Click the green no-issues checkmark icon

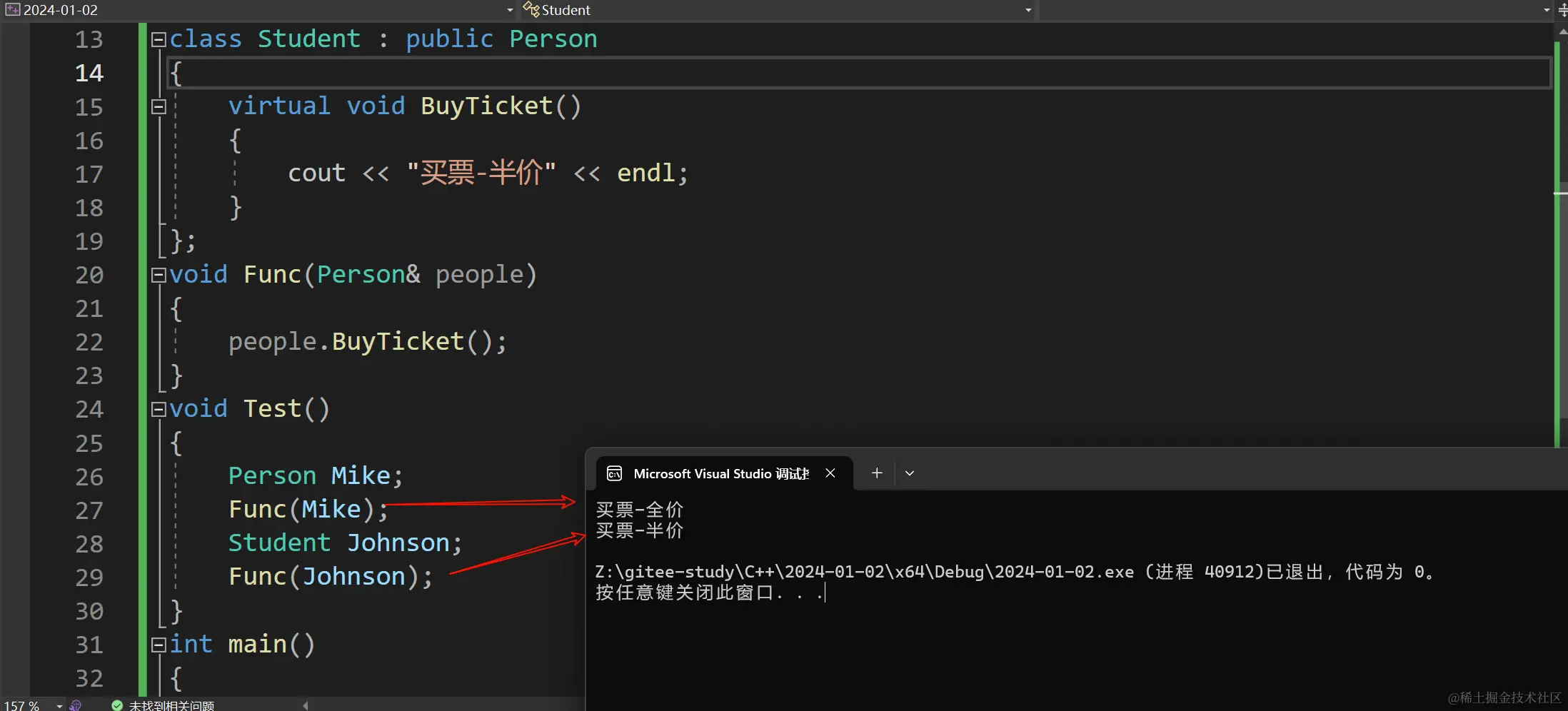click(117, 705)
